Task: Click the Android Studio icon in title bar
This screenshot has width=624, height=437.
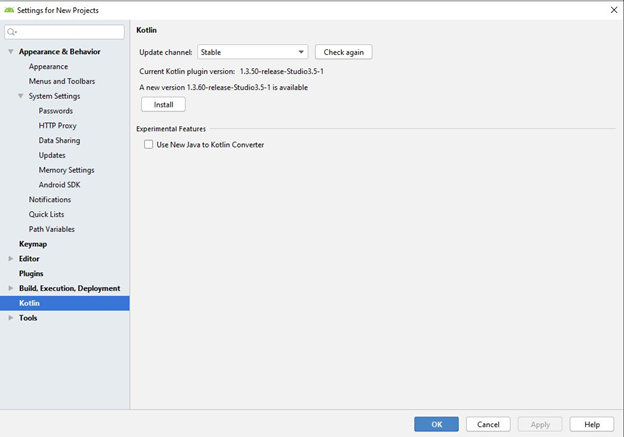Action: click(x=9, y=10)
